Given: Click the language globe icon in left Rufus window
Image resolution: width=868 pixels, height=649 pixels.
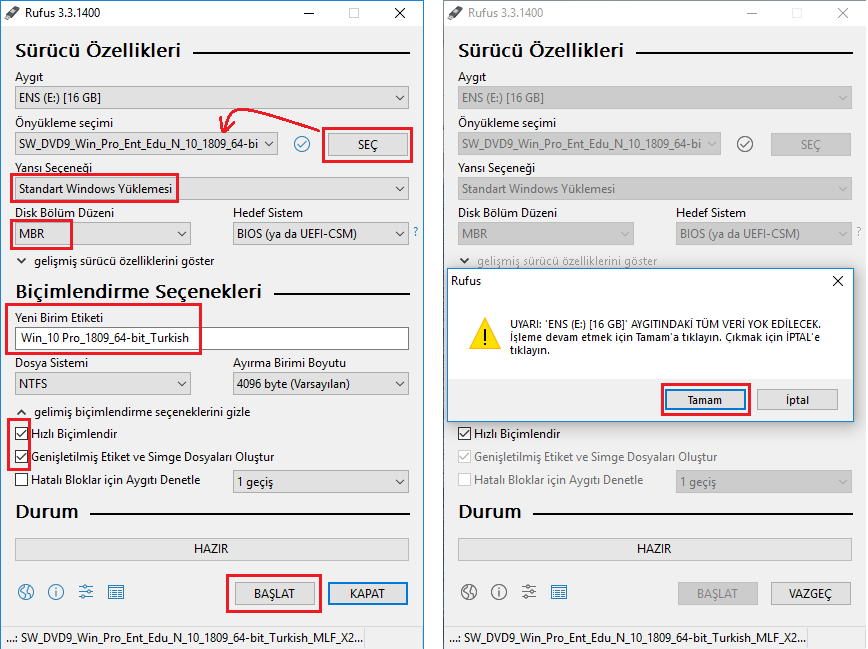Looking at the screenshot, I should 25,592.
